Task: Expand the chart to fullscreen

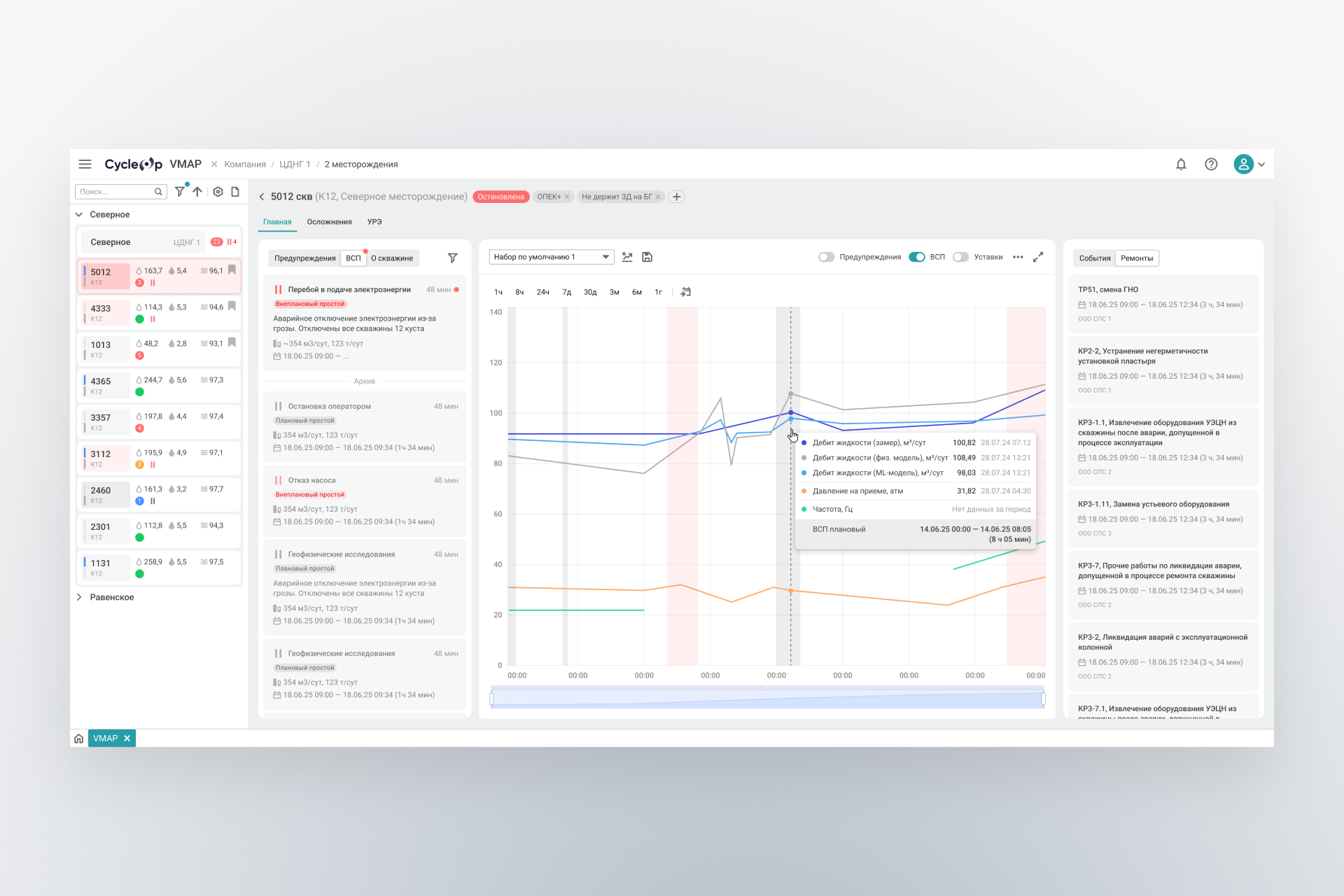Action: coord(1038,257)
